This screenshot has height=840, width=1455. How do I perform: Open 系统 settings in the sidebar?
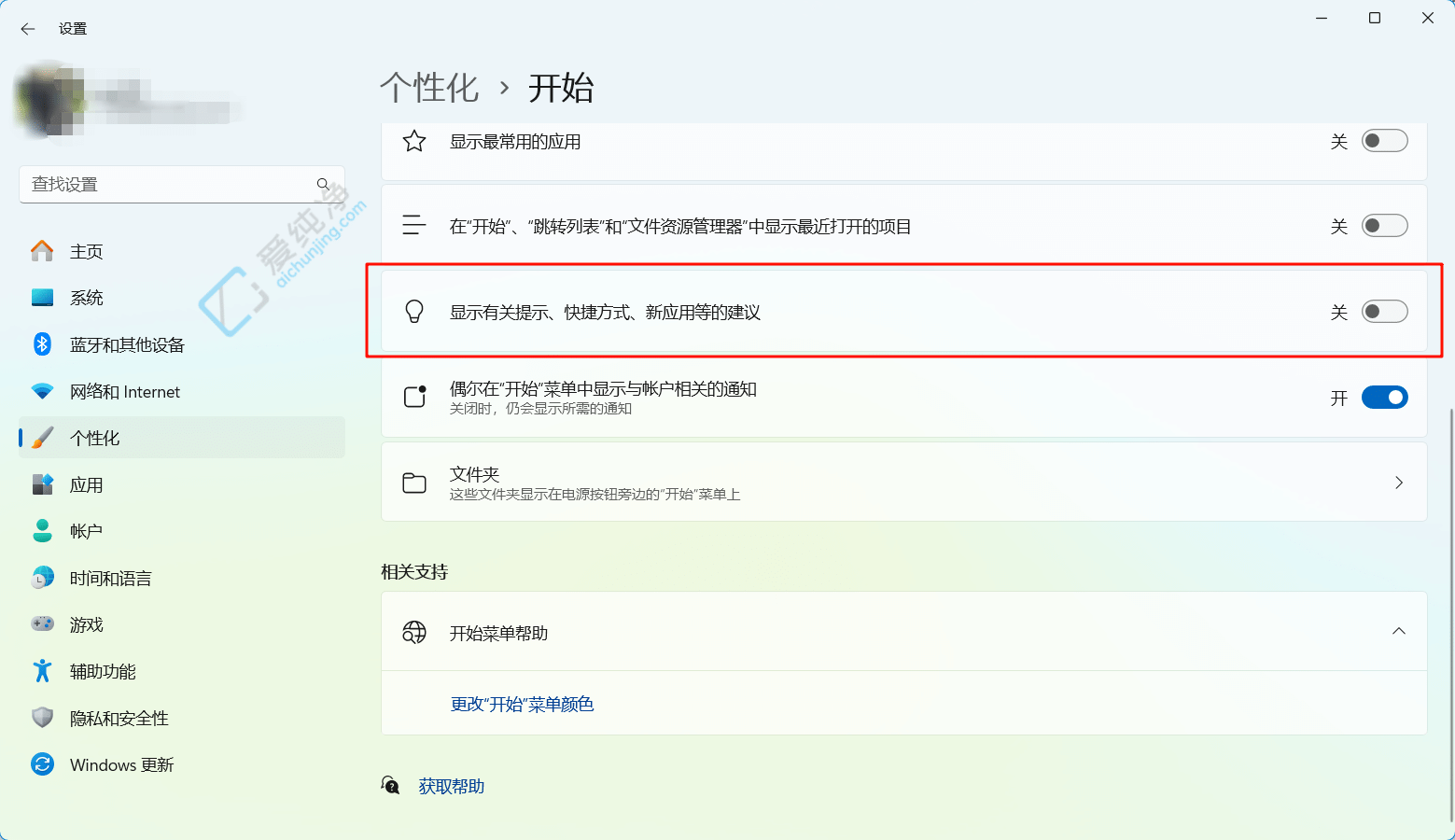pyautogui.click(x=87, y=297)
